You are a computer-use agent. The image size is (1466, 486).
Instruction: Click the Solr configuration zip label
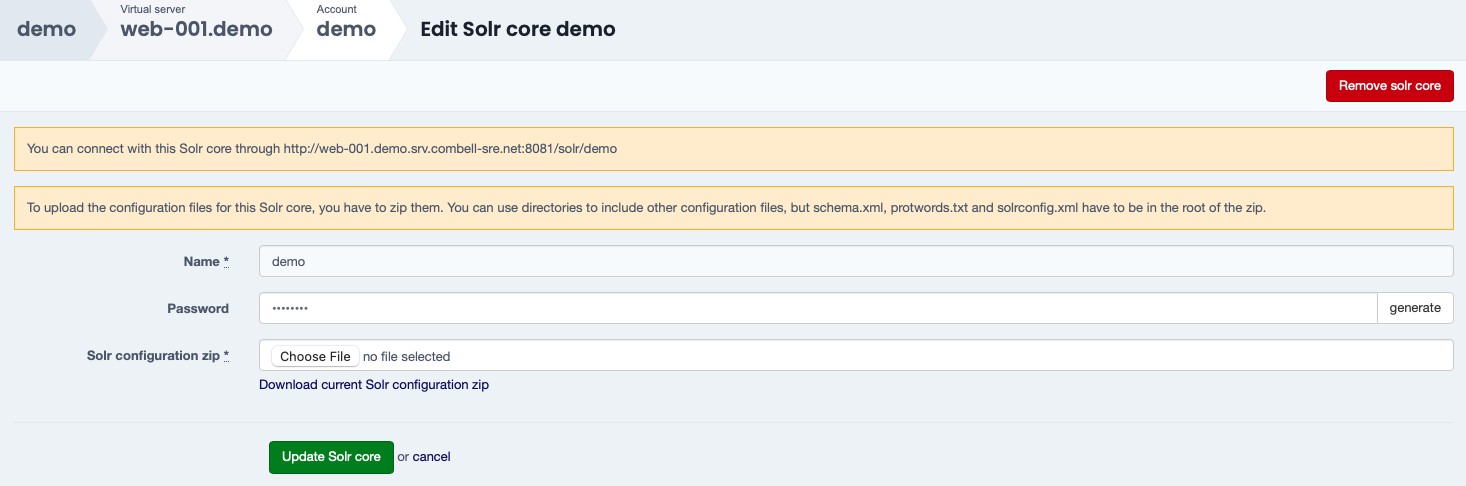coord(158,355)
